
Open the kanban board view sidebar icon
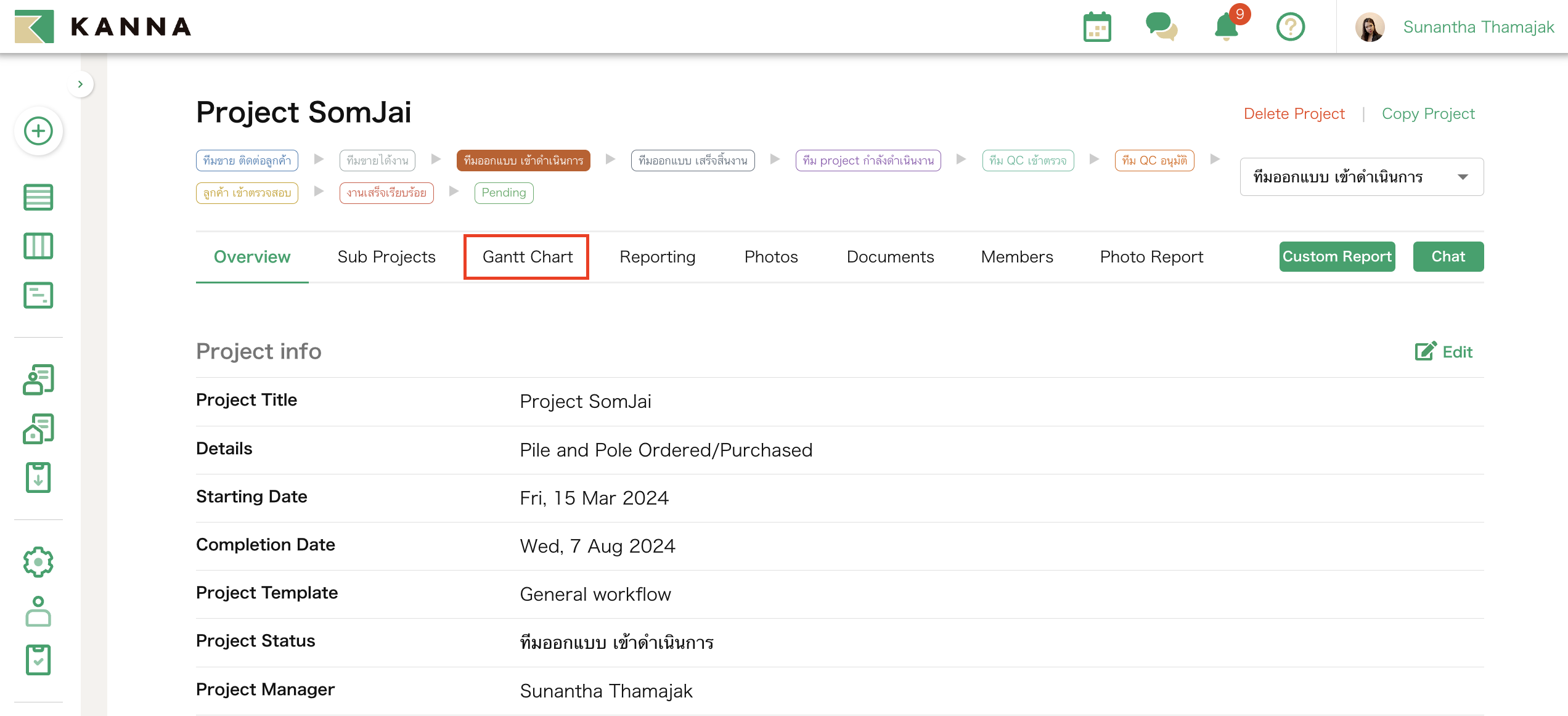38,246
